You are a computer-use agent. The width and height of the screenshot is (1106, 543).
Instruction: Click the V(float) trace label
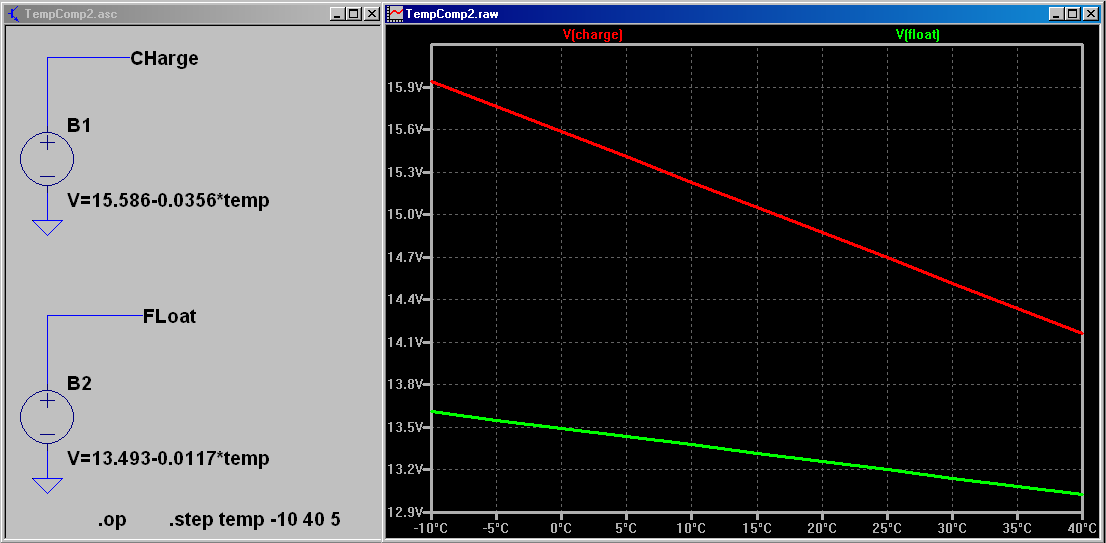coord(917,35)
